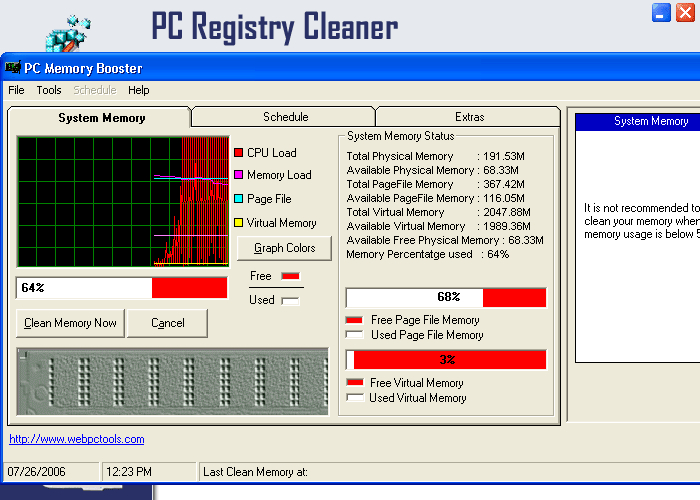
Task: Click the Free Page File Memory red swatch
Action: 354,320
